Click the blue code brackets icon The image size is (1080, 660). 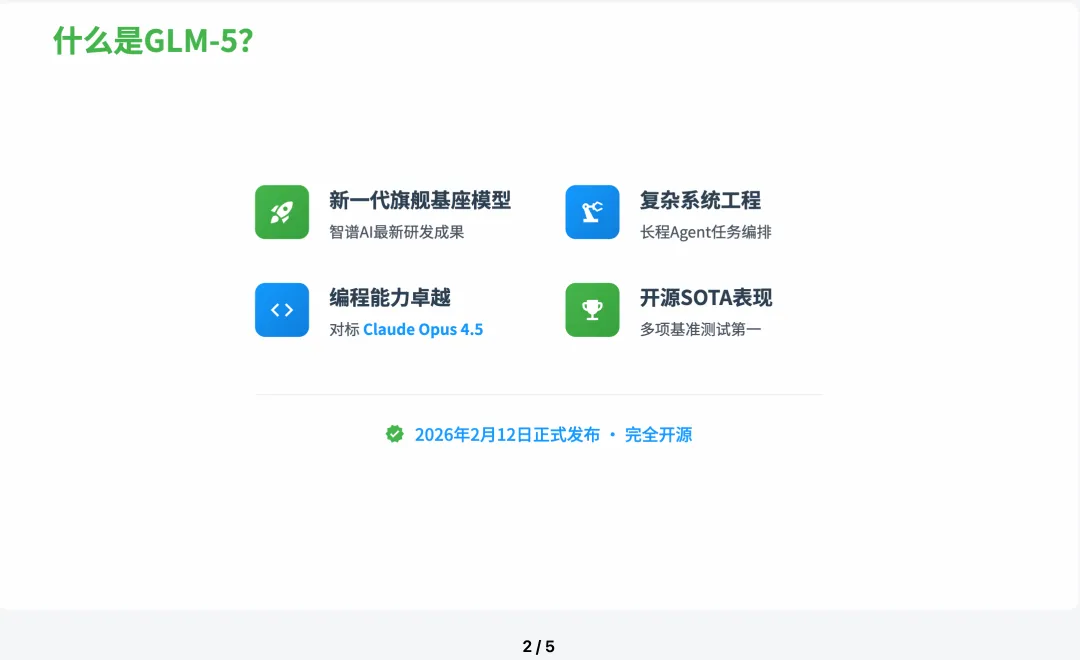click(x=282, y=310)
